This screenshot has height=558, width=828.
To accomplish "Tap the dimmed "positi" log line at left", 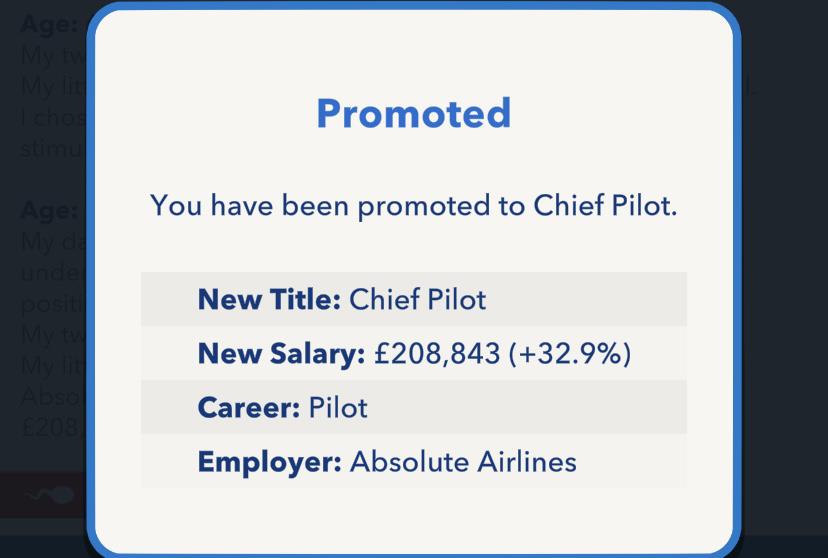I will (53, 304).
